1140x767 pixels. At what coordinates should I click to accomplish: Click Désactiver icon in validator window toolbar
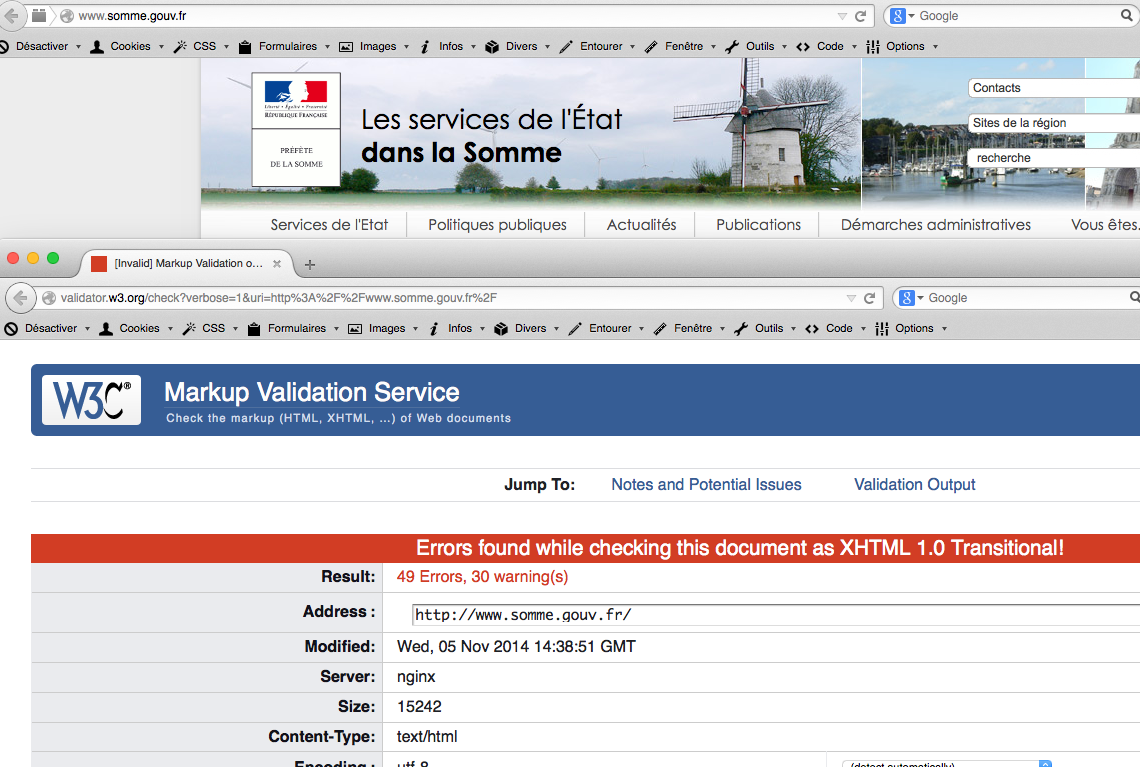(x=11, y=329)
